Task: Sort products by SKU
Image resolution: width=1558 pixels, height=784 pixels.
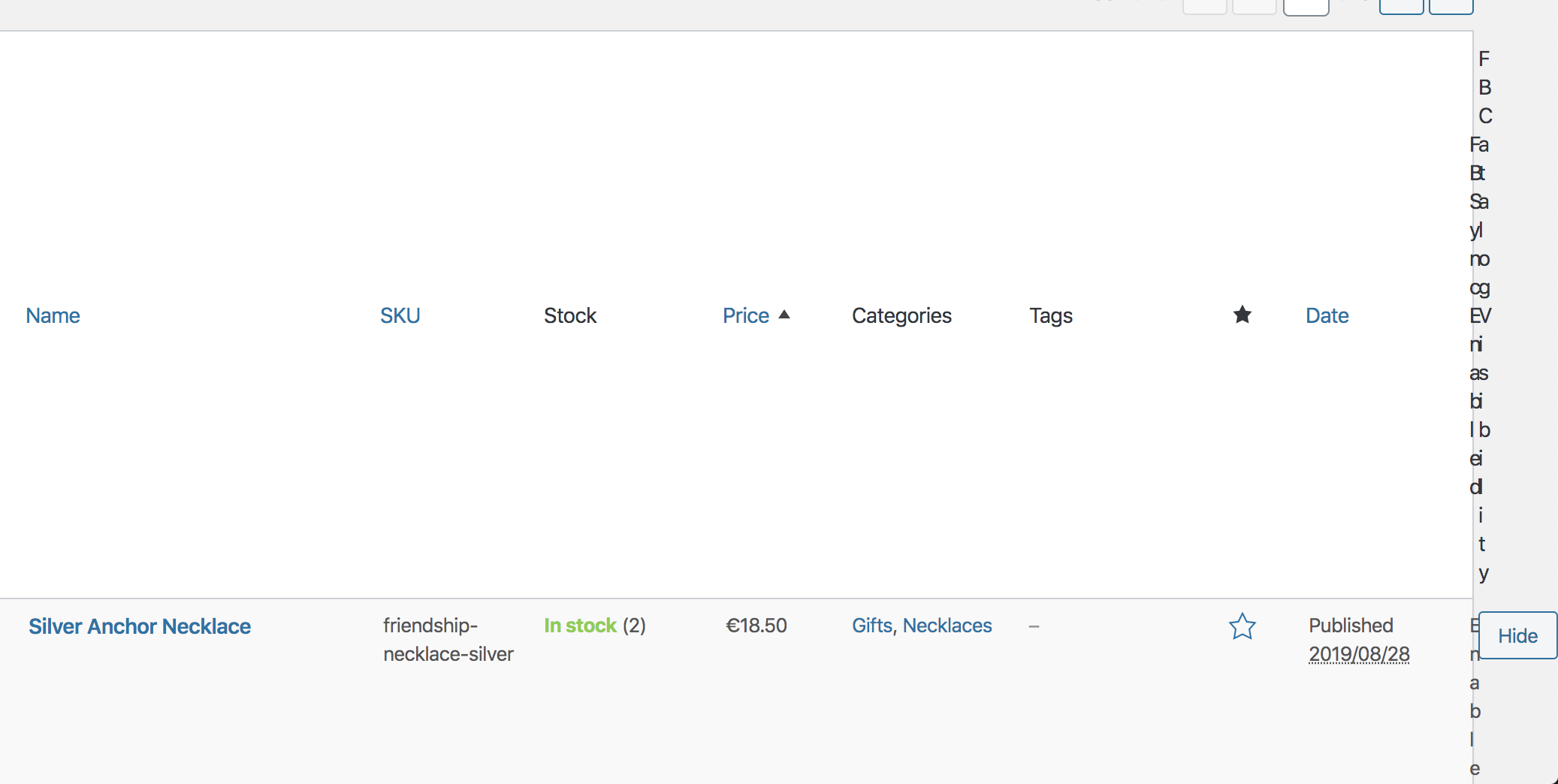Action: 400,315
